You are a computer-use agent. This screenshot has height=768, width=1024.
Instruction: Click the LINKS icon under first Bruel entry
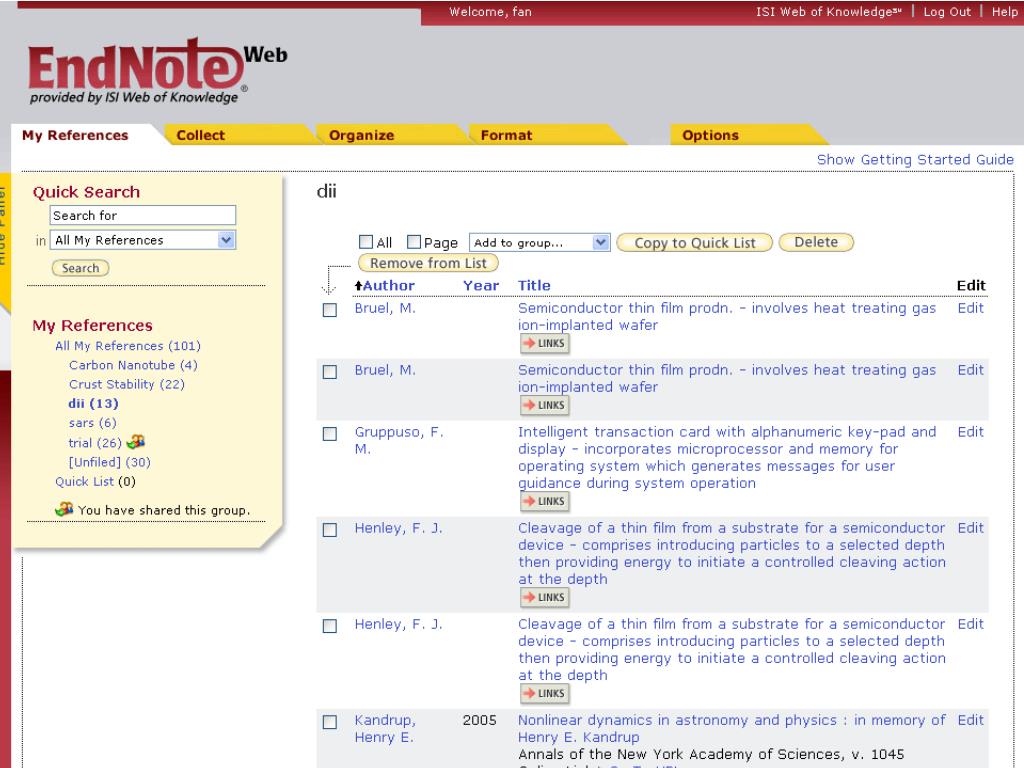coord(545,344)
